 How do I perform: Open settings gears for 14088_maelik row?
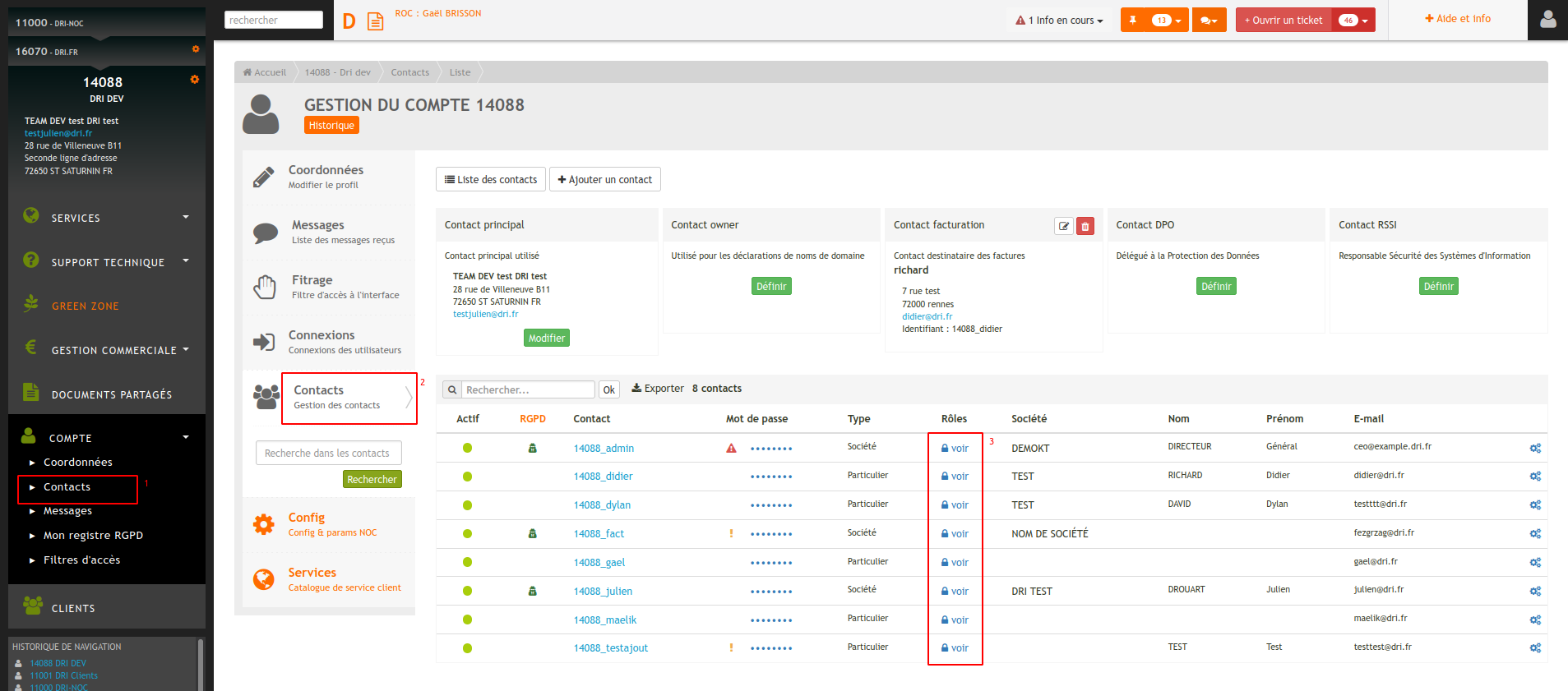click(x=1535, y=620)
